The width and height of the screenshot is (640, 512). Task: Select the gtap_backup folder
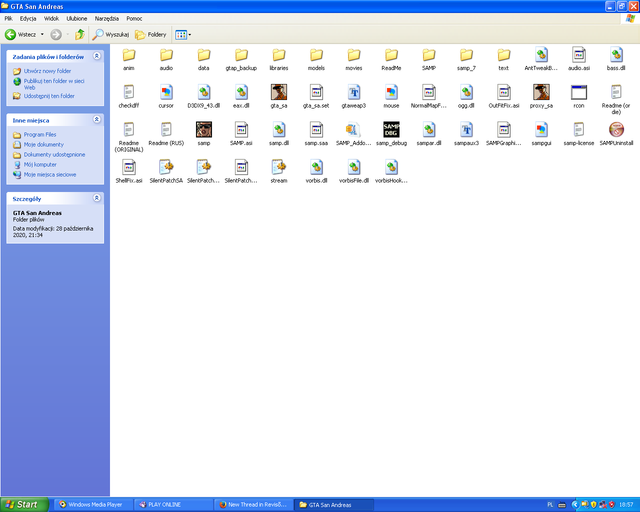pos(241,59)
